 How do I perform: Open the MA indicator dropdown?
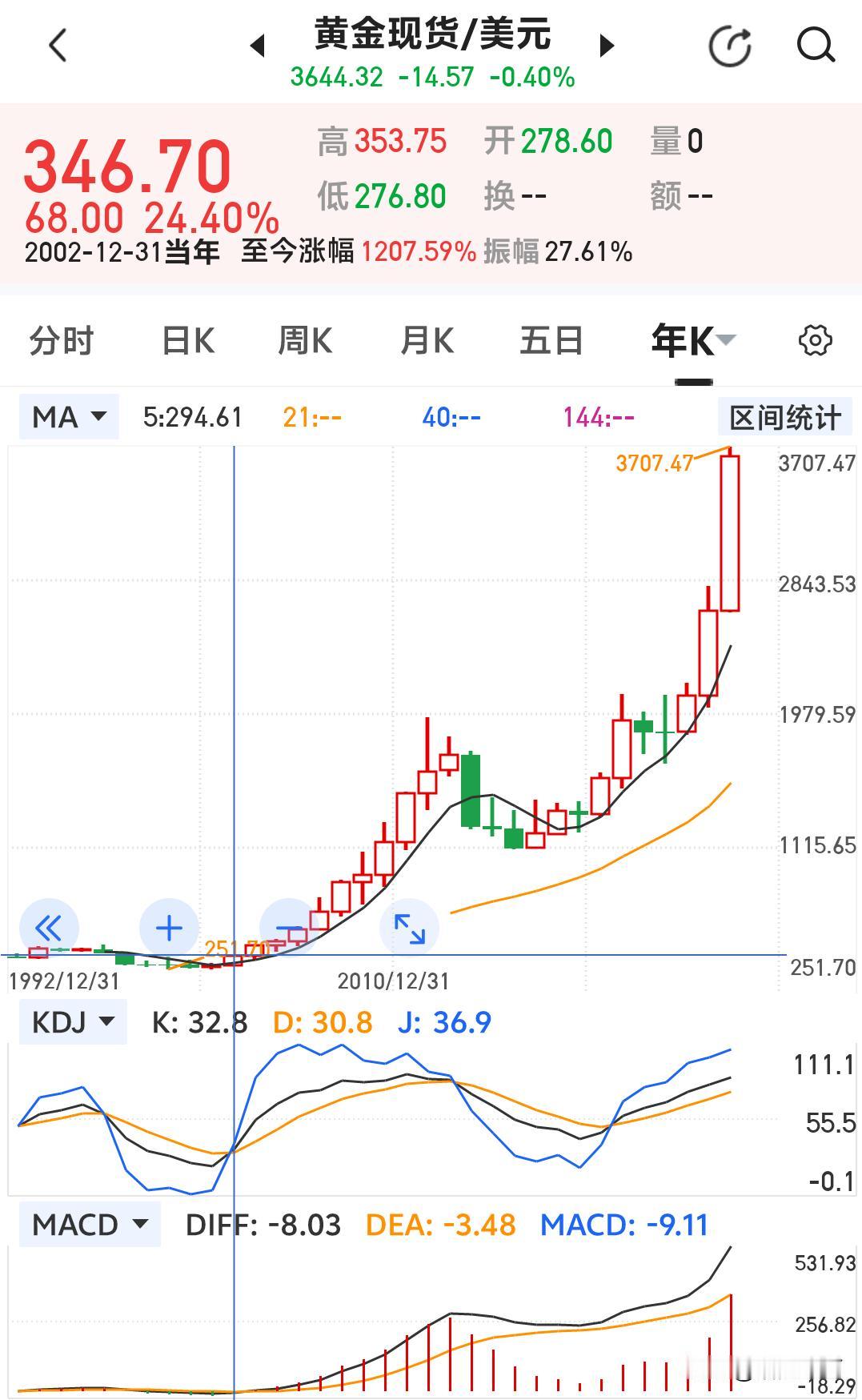click(69, 417)
